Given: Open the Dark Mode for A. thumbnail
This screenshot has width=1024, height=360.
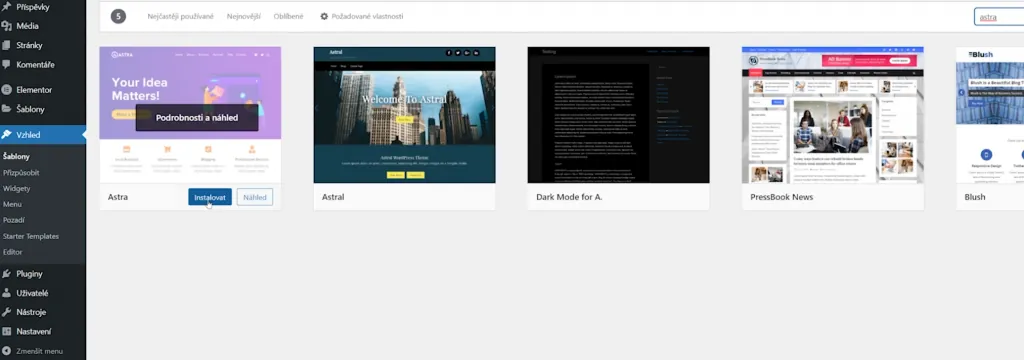Looking at the screenshot, I should pyautogui.click(x=618, y=115).
